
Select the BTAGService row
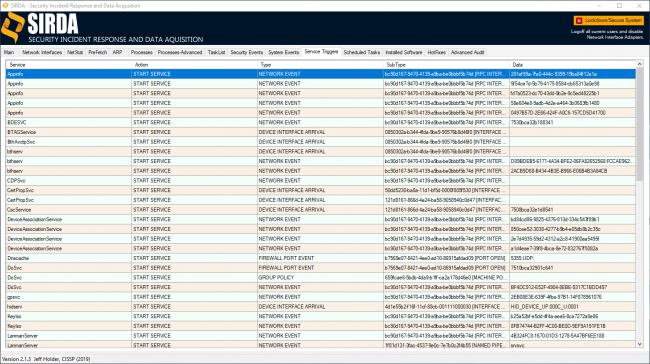click(320, 132)
